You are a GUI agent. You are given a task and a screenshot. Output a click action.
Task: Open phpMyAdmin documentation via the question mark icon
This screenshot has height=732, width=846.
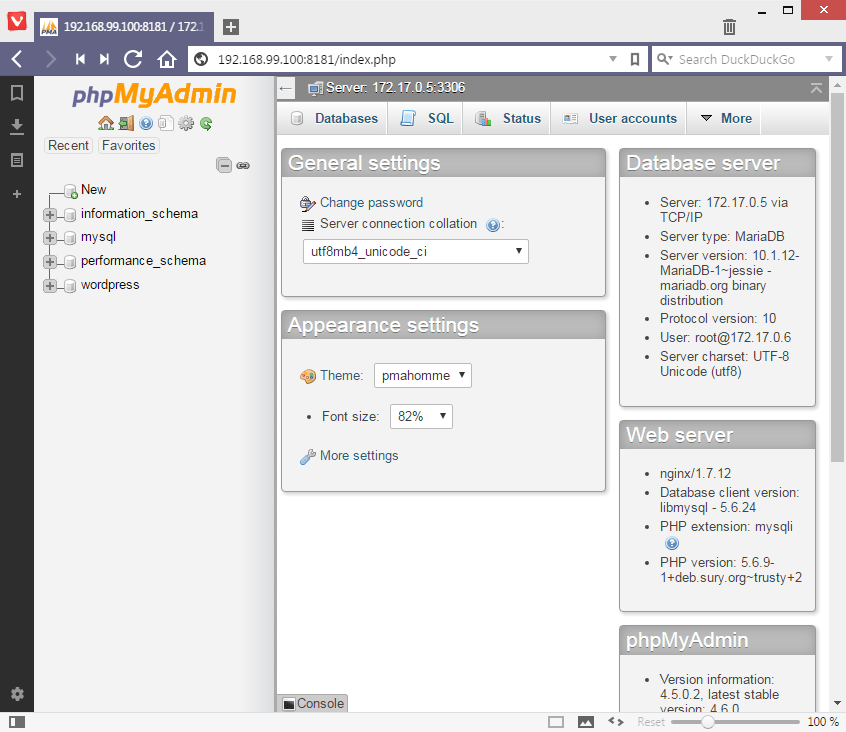click(144, 122)
